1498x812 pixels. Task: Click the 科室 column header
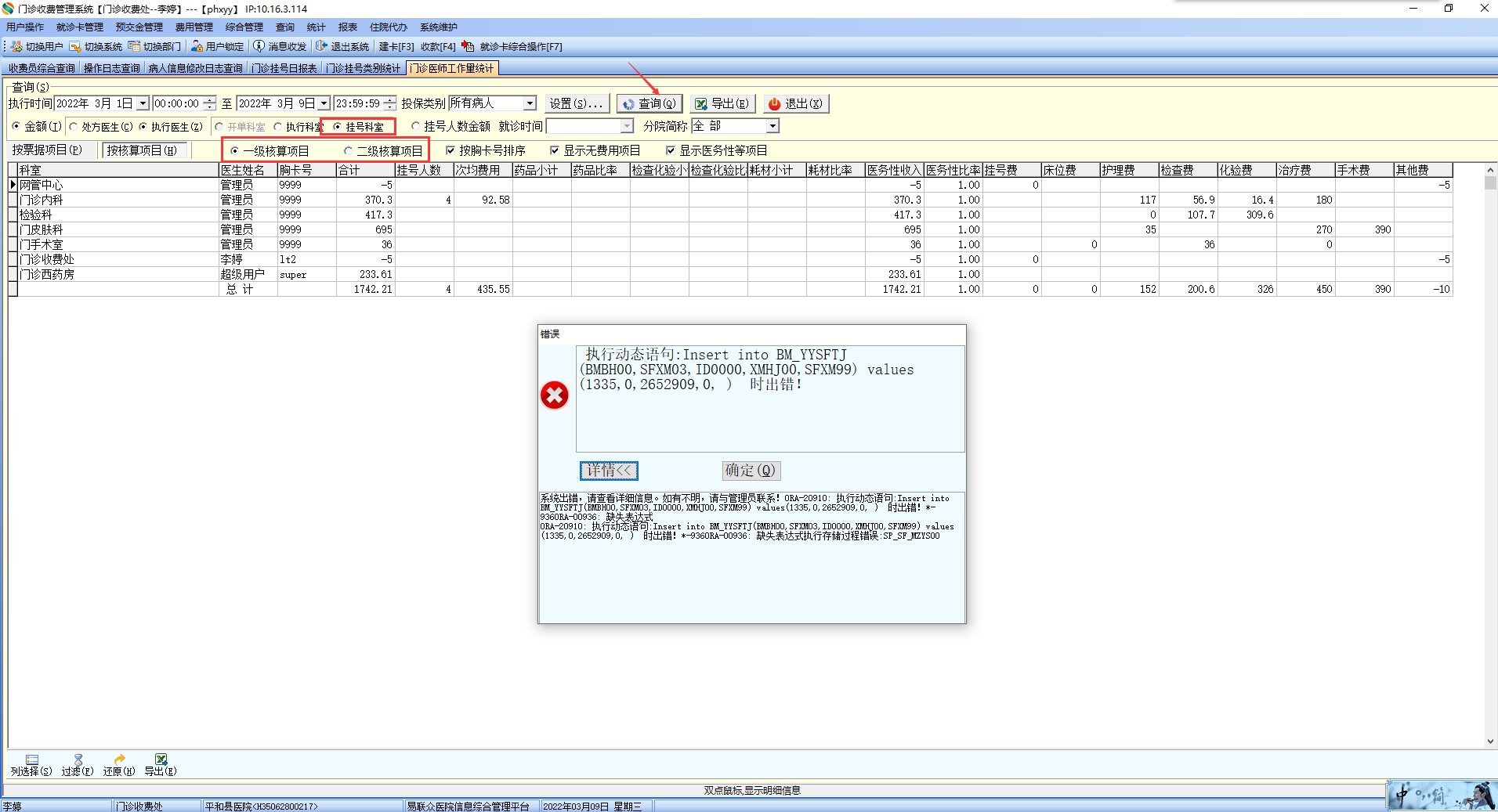tap(118, 170)
